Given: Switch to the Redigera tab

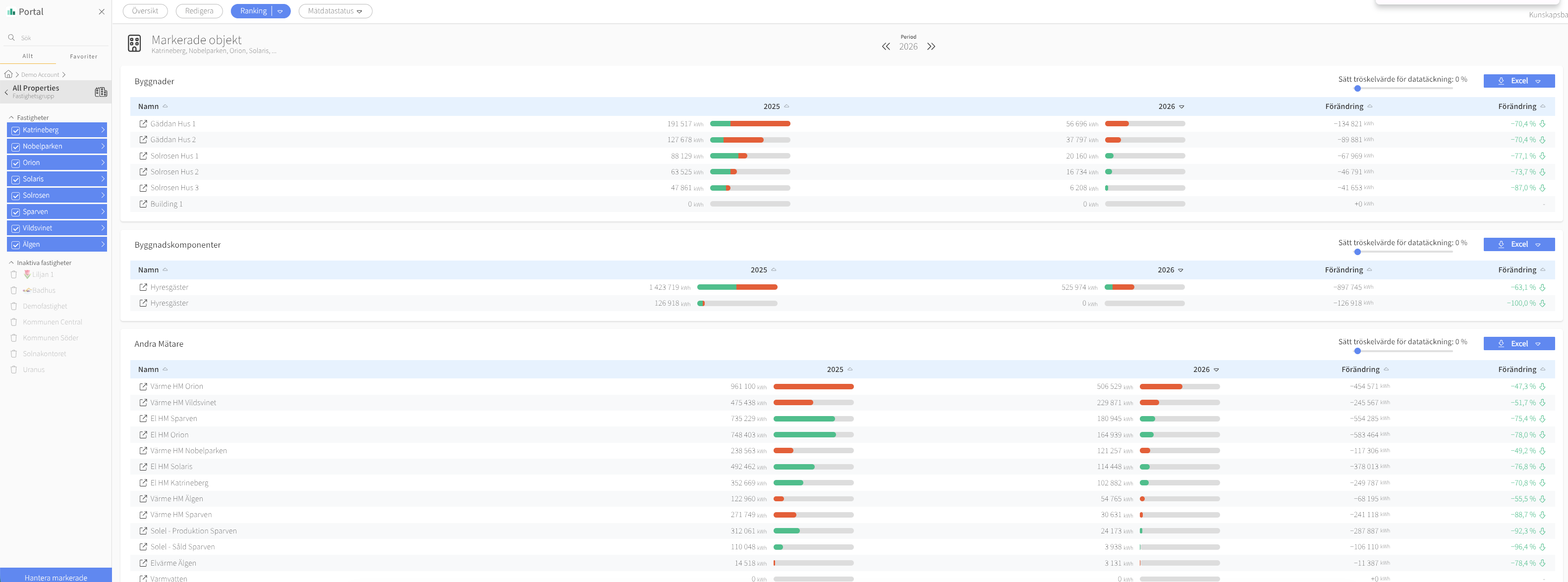Looking at the screenshot, I should pos(199,11).
